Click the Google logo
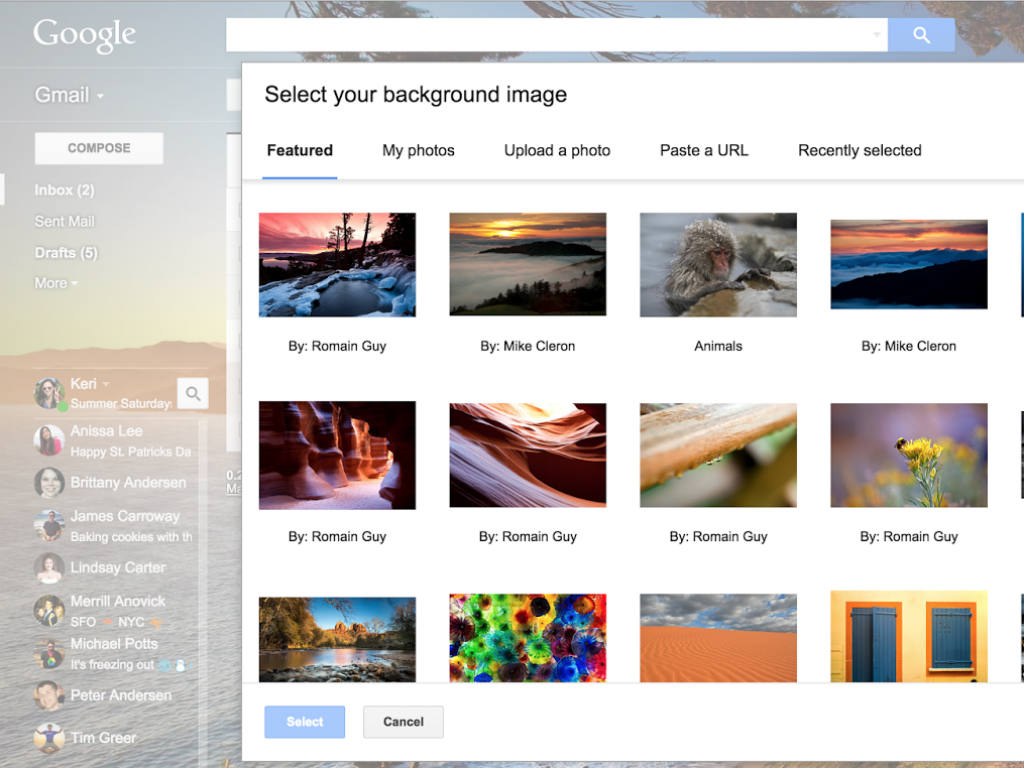1024x768 pixels. [84, 35]
